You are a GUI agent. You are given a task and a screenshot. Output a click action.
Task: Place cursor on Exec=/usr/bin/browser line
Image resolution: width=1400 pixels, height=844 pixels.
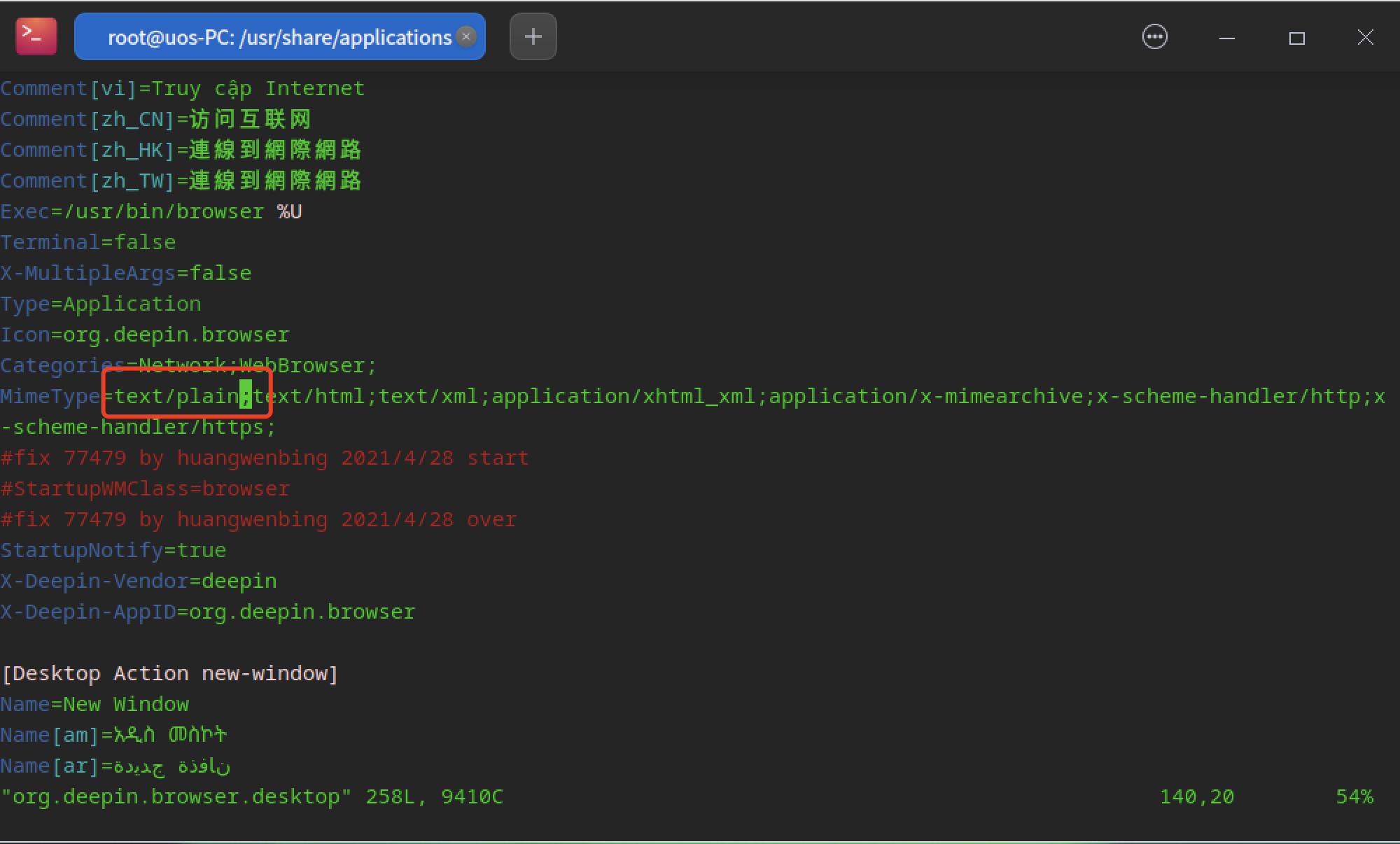pos(150,211)
